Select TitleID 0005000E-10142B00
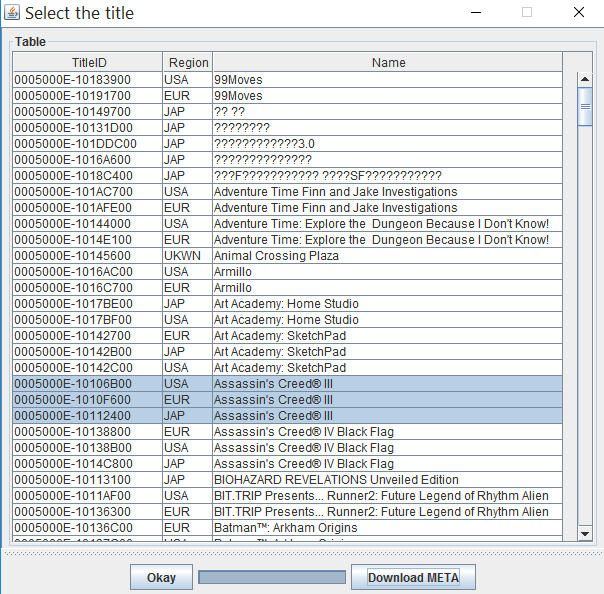 [88, 351]
